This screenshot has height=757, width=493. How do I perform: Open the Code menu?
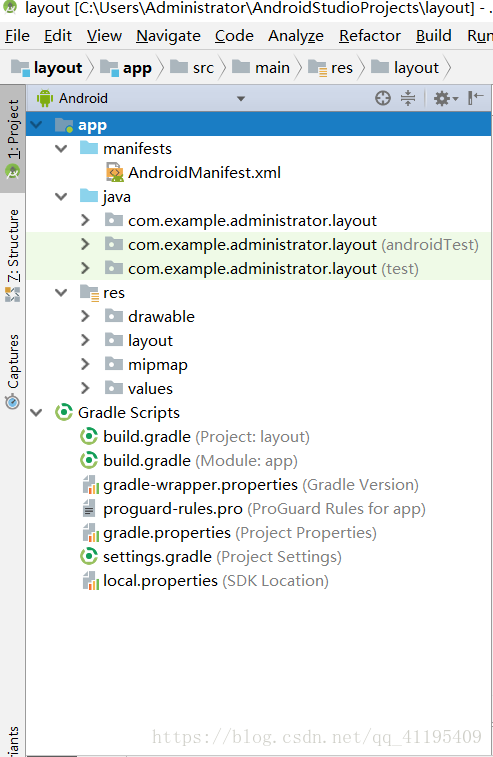[x=234, y=36]
